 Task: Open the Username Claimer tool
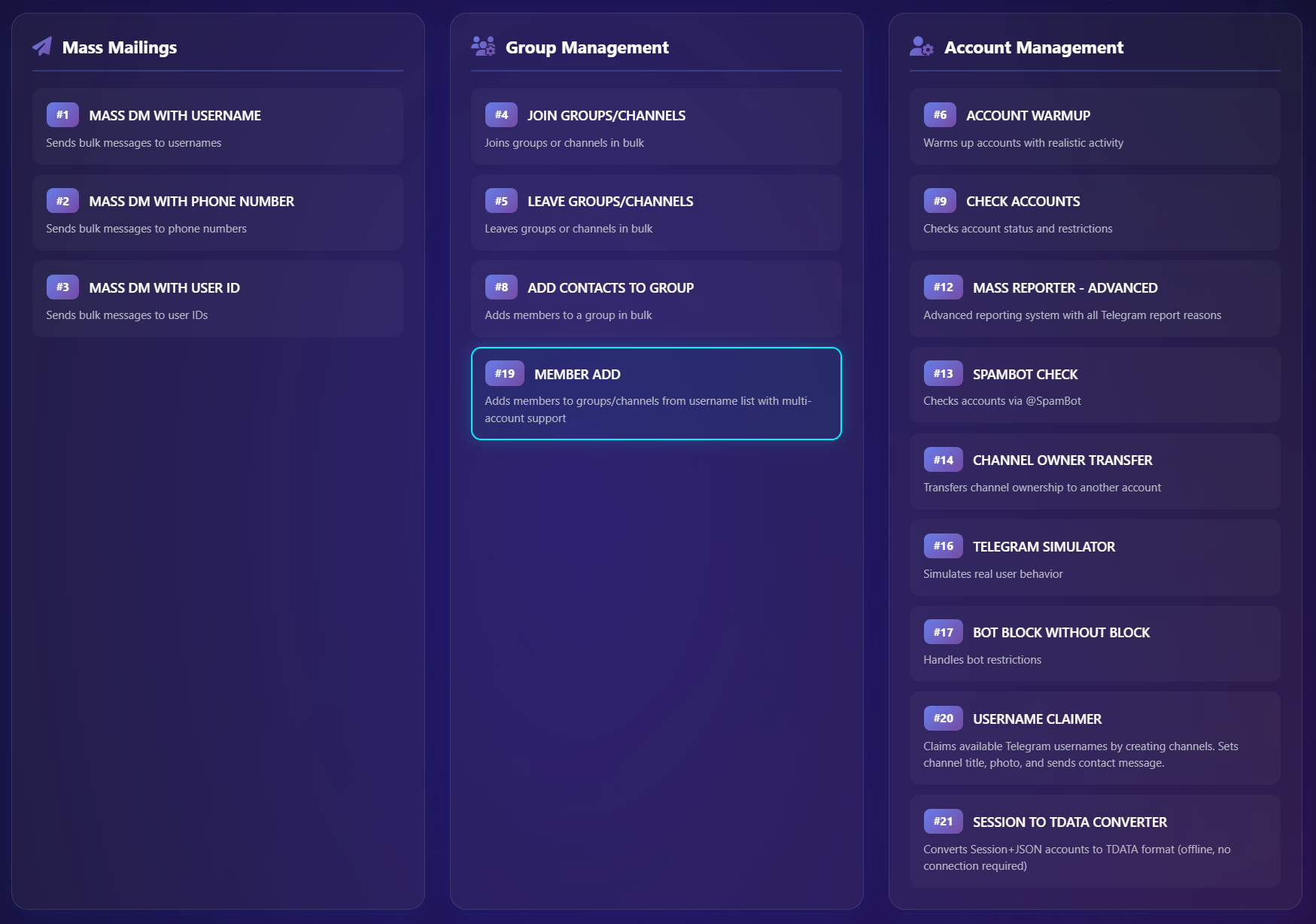coord(1095,738)
